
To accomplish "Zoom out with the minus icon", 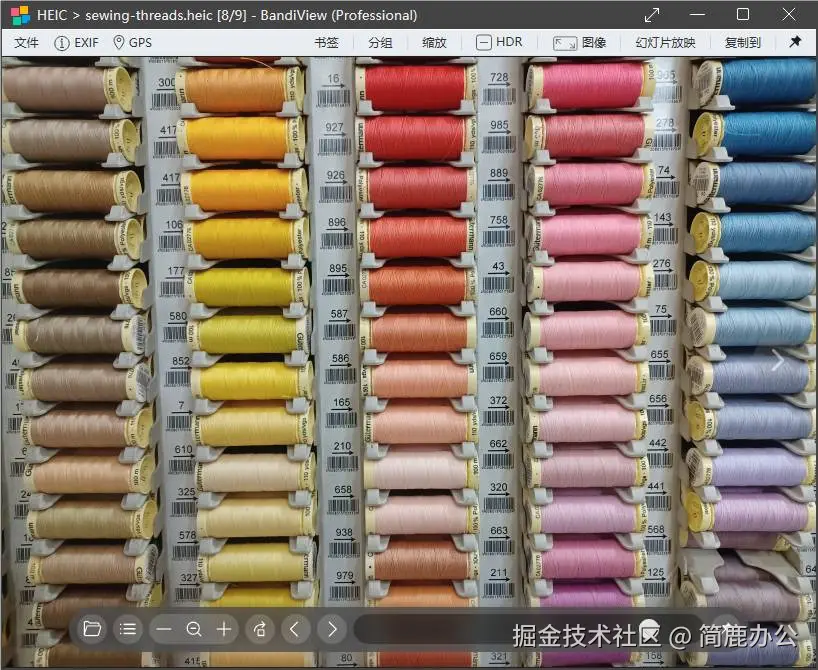I will coord(164,629).
